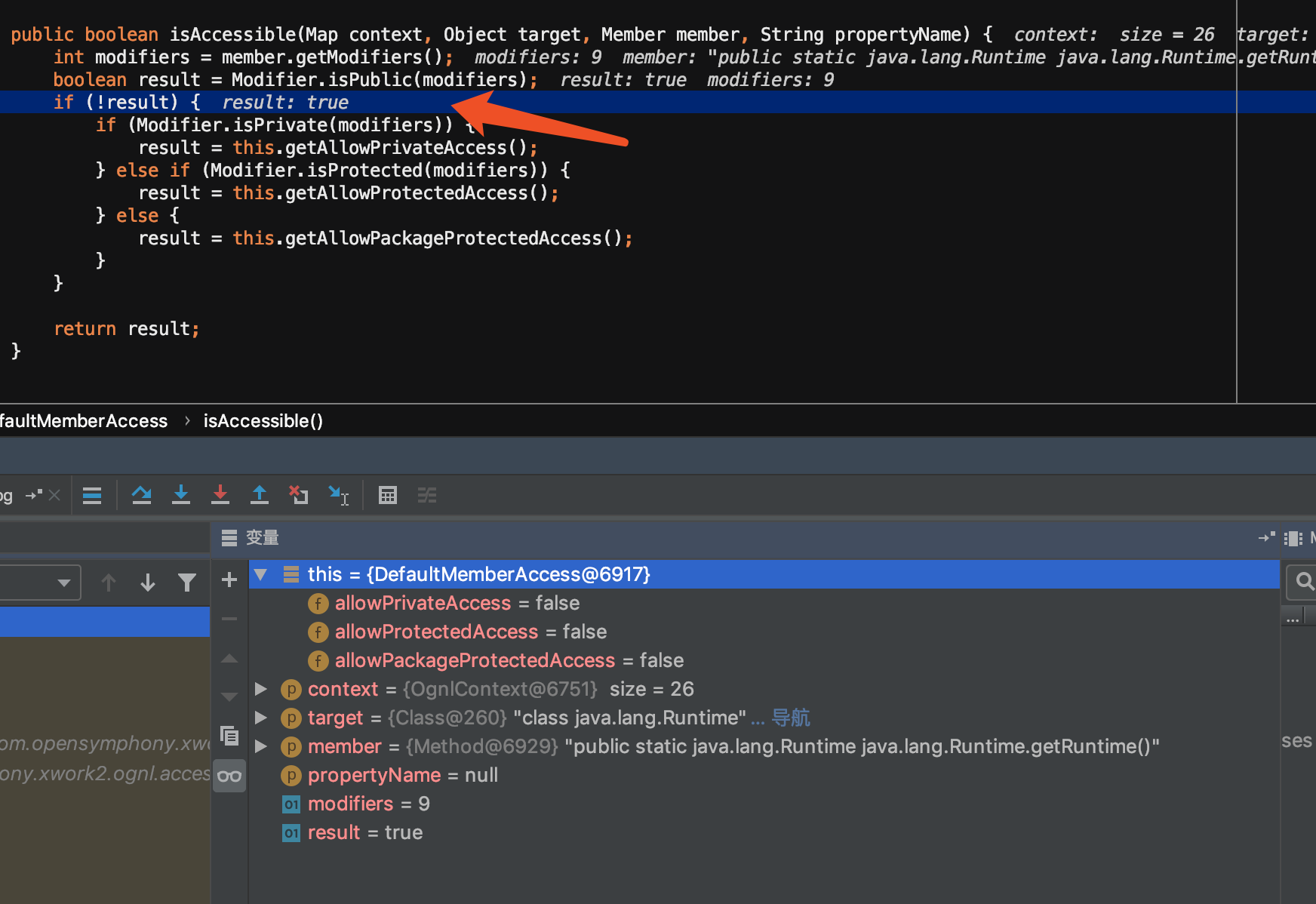Viewport: 1316px width, 904px height.
Task: Collapse the 'this' DefaultMemberAccess node
Action: [x=261, y=575]
